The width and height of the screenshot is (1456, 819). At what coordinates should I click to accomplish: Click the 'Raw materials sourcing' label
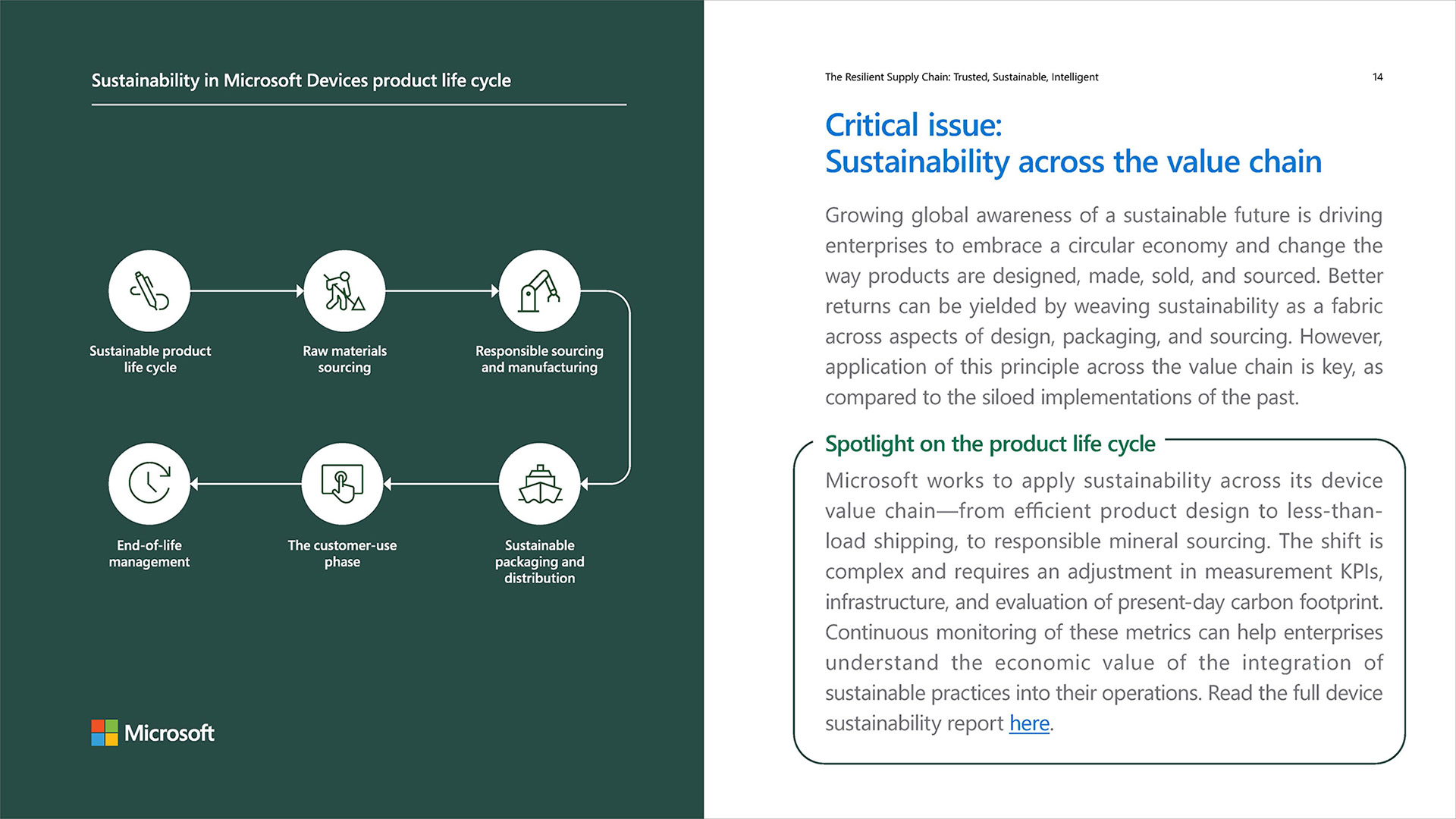click(x=344, y=359)
